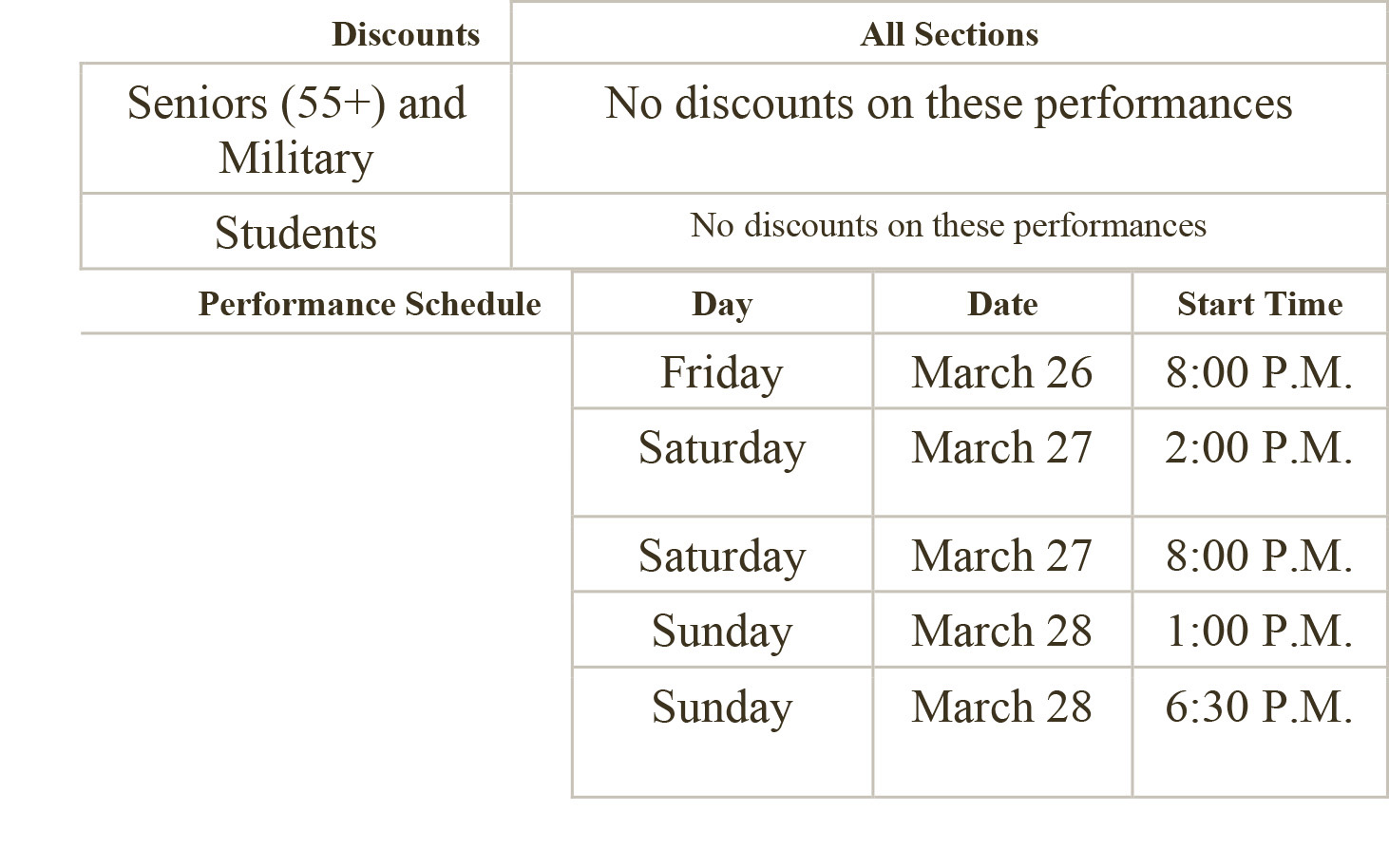Click the Date column header
The image size is (1389, 868).
point(1002,304)
